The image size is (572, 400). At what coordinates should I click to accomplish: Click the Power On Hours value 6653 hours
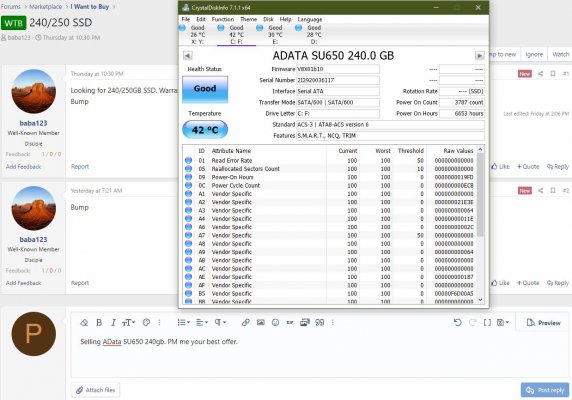462,114
